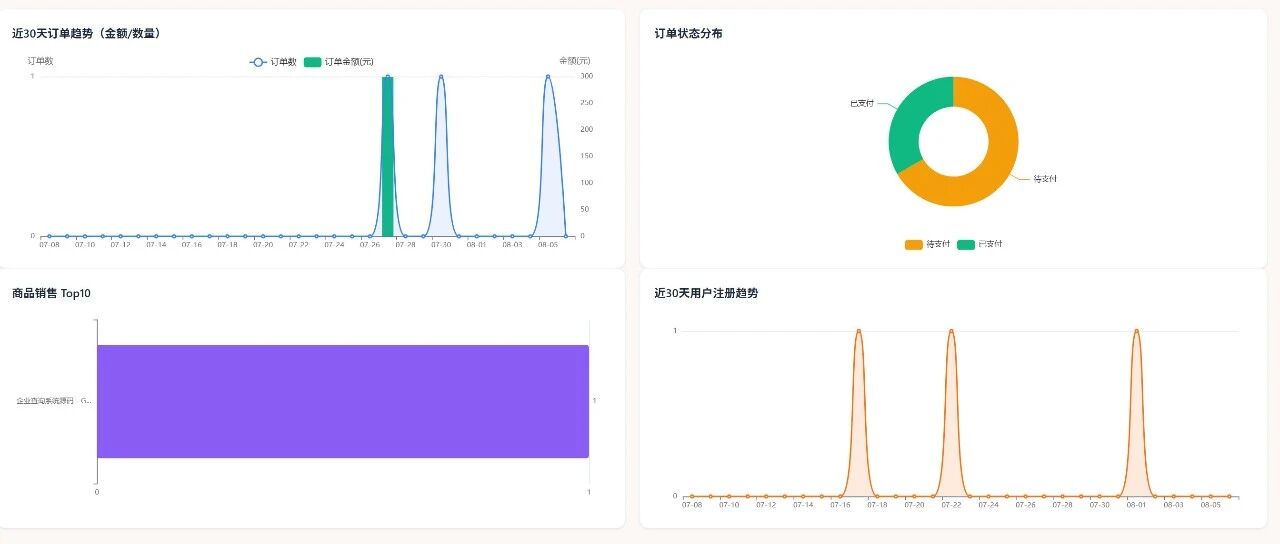Click the registration peak point near 07-17
This screenshot has width=1280, height=544.
pos(858,331)
